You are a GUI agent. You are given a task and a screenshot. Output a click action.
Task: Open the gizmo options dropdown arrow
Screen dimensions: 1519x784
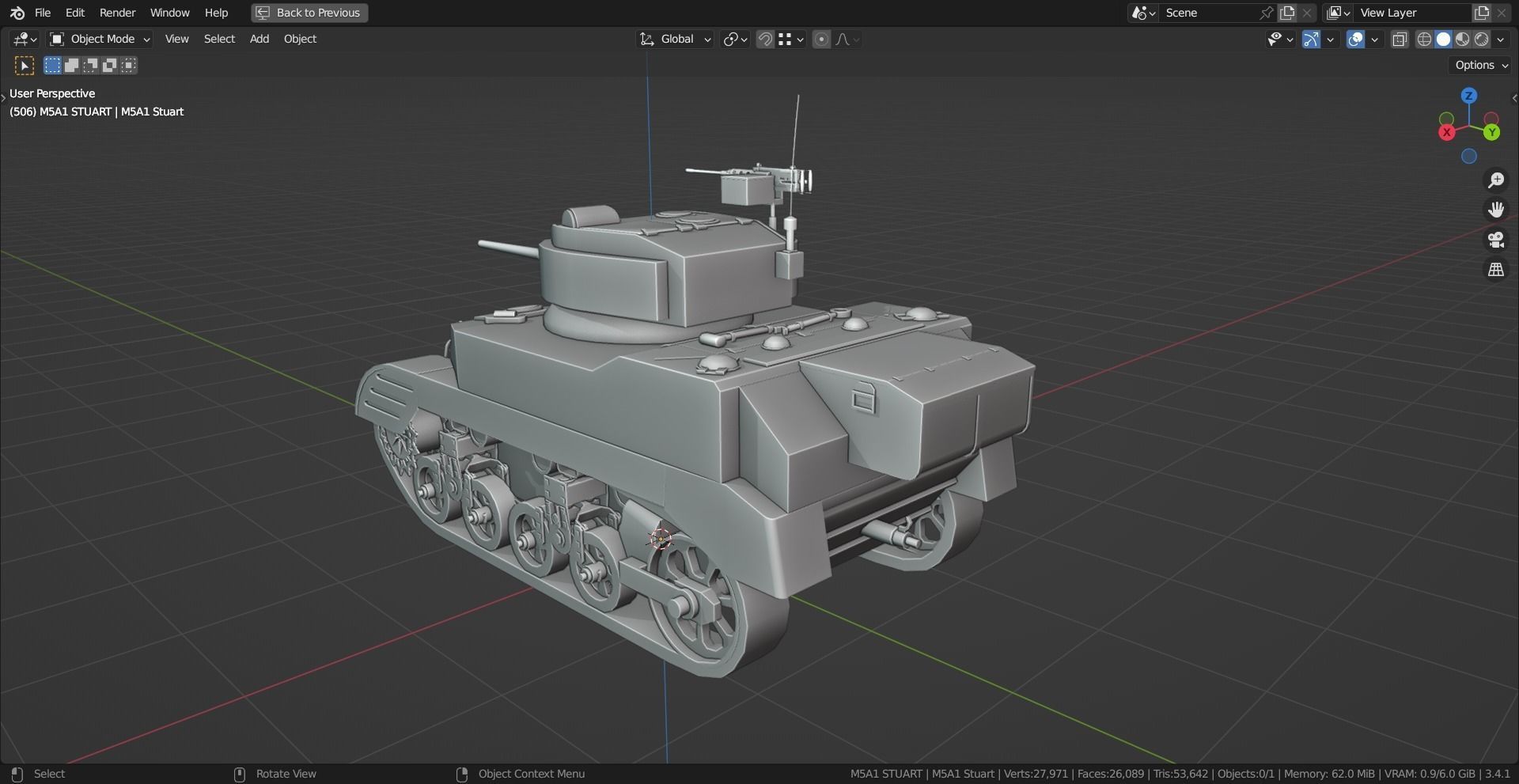click(1331, 39)
